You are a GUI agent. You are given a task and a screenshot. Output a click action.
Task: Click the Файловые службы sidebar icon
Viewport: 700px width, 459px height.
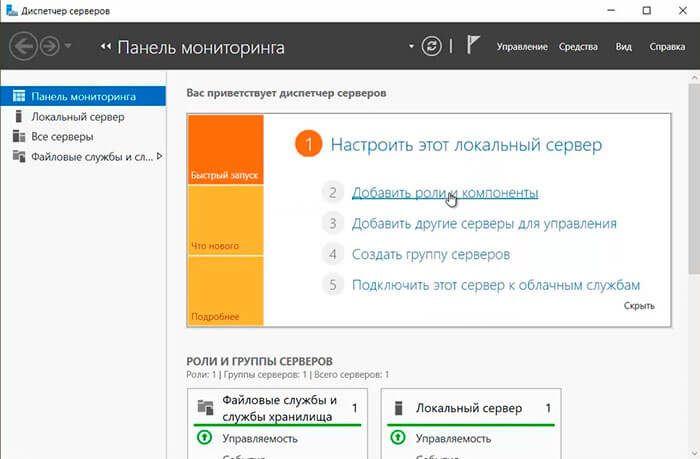(x=19, y=156)
